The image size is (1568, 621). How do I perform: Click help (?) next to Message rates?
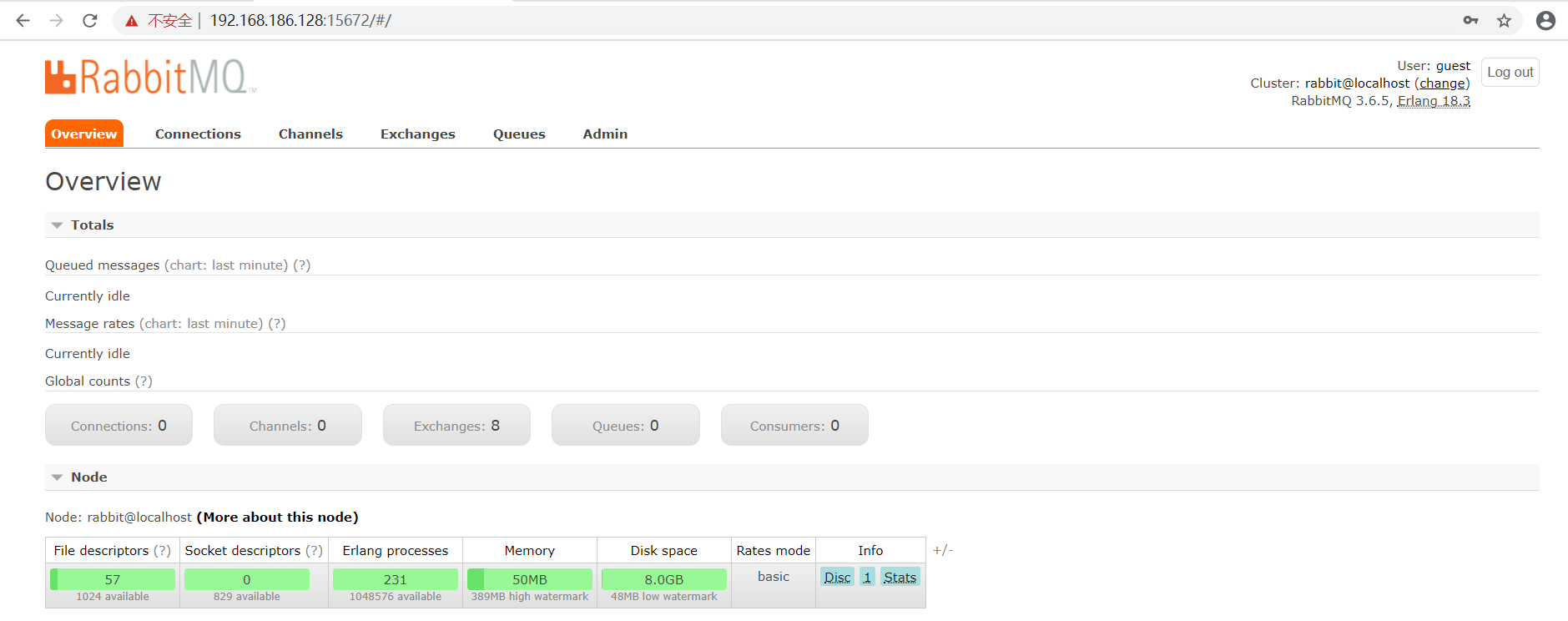point(277,324)
